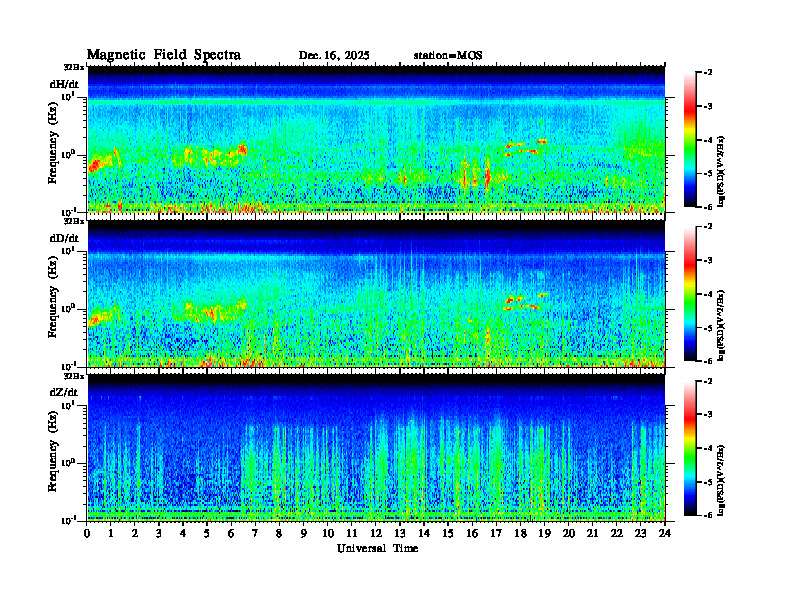792x612 pixels.
Task: Click the -4 tick on dZ/dt color scale
Action: tap(709, 448)
